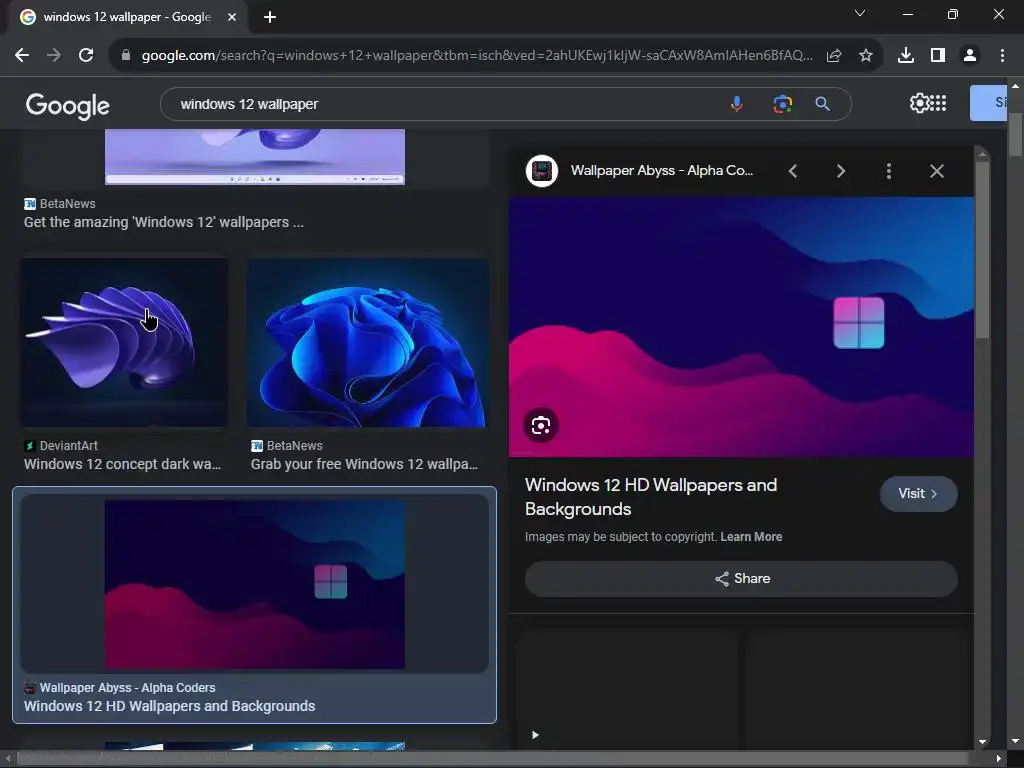
Task: Open a new browser tab
Action: tap(270, 17)
